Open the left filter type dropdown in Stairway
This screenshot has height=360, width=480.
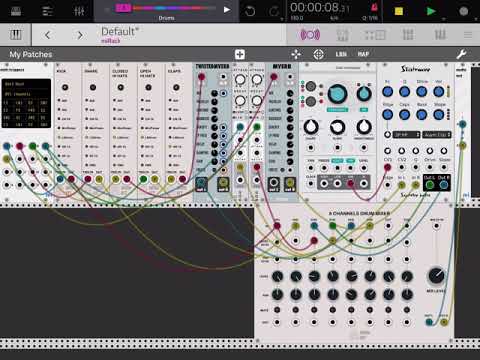click(406, 135)
